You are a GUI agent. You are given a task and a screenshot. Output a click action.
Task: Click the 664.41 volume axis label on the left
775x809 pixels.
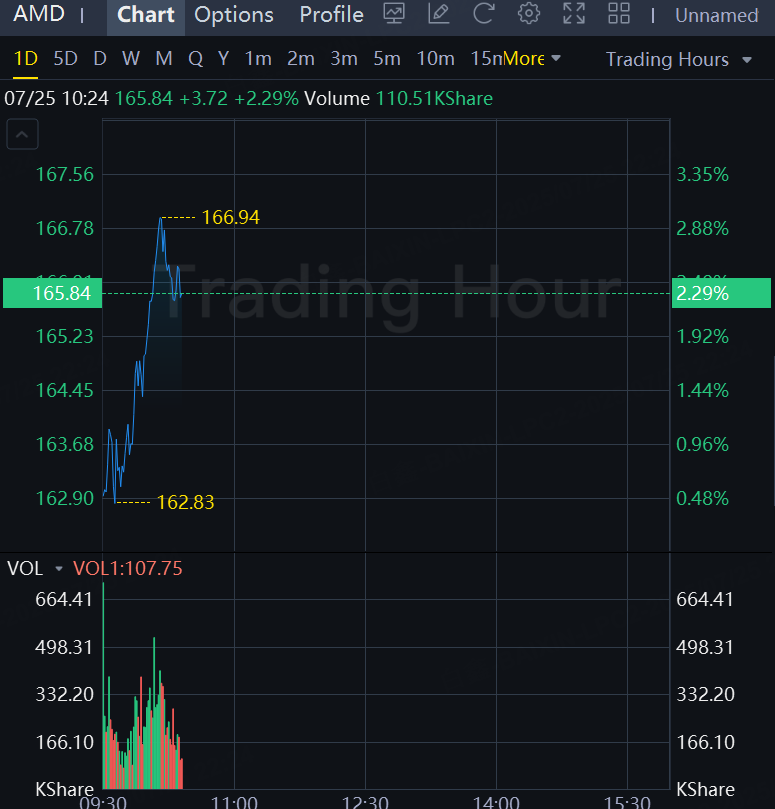63,600
